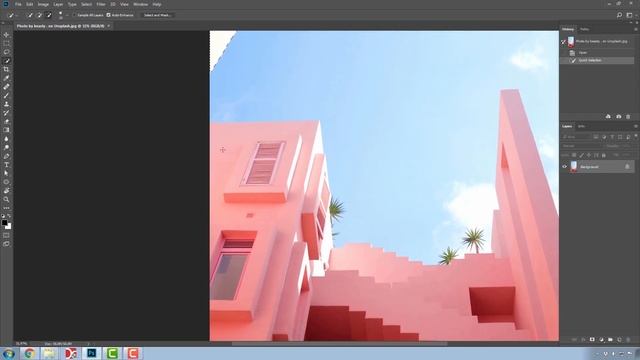Select the Quick Selection tool in toolbox
This screenshot has width=640, height=360.
pyautogui.click(x=6, y=61)
